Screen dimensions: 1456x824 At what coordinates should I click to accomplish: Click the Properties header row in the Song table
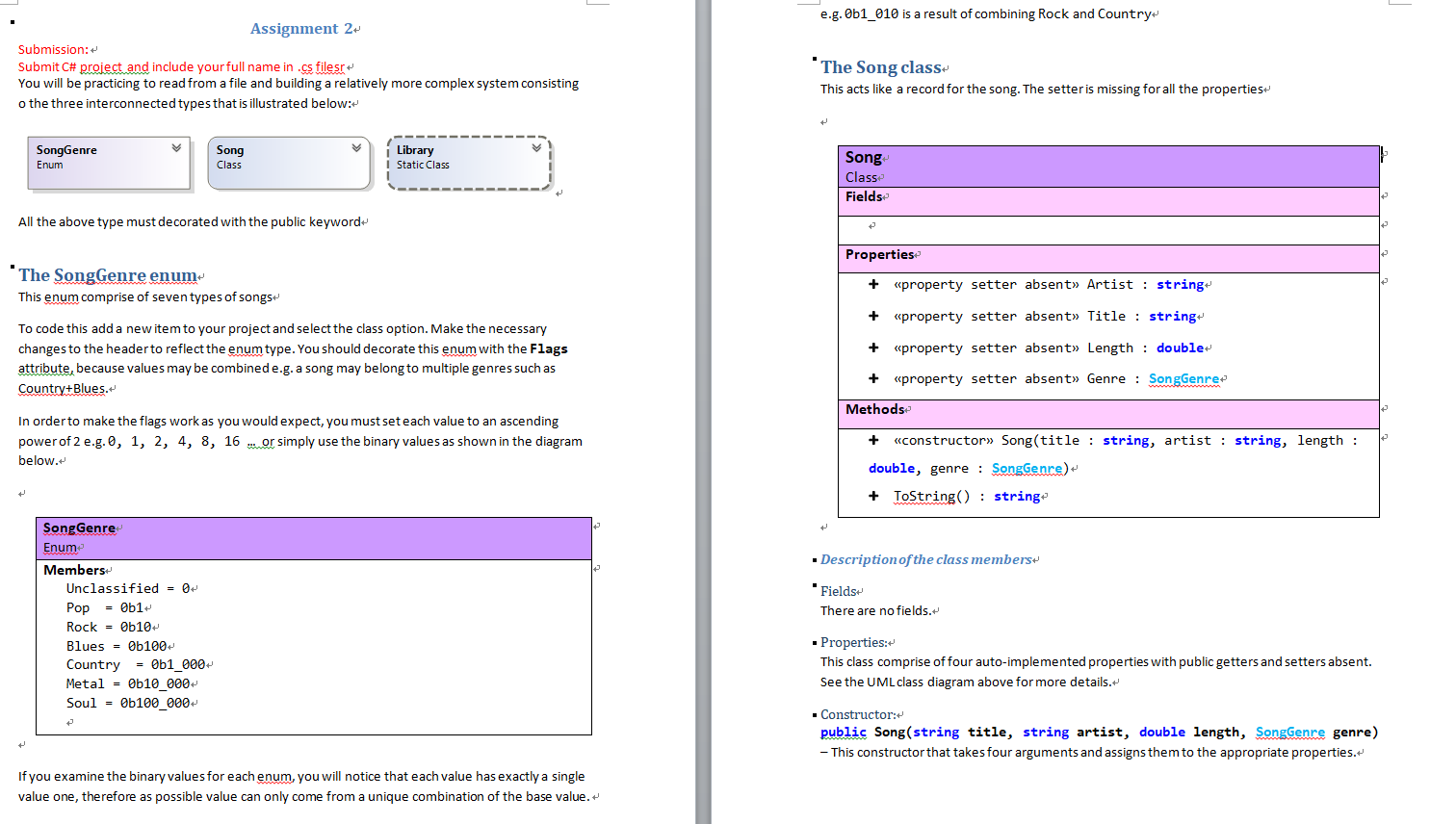coord(881,254)
